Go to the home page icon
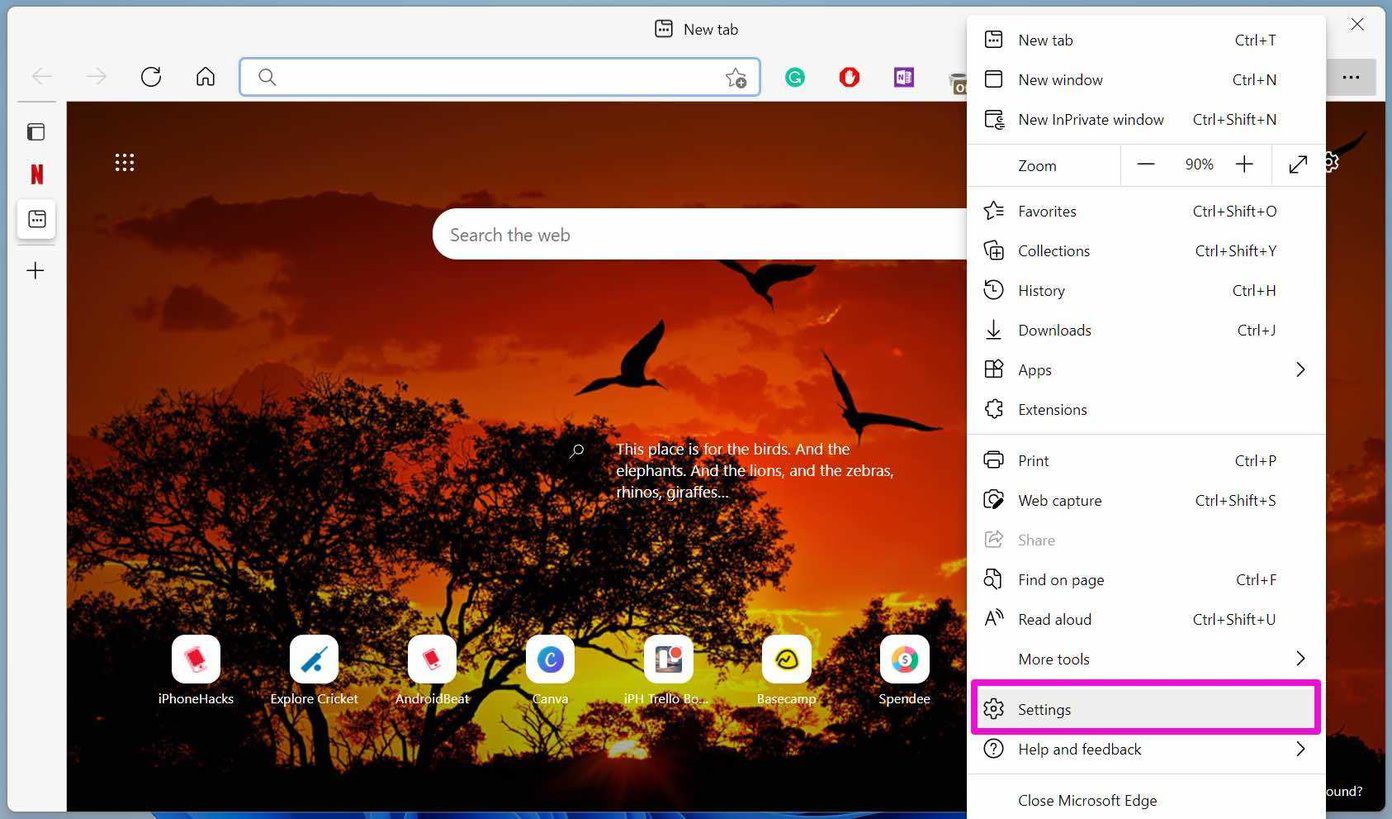The height and width of the screenshot is (819, 1392). pyautogui.click(x=205, y=77)
